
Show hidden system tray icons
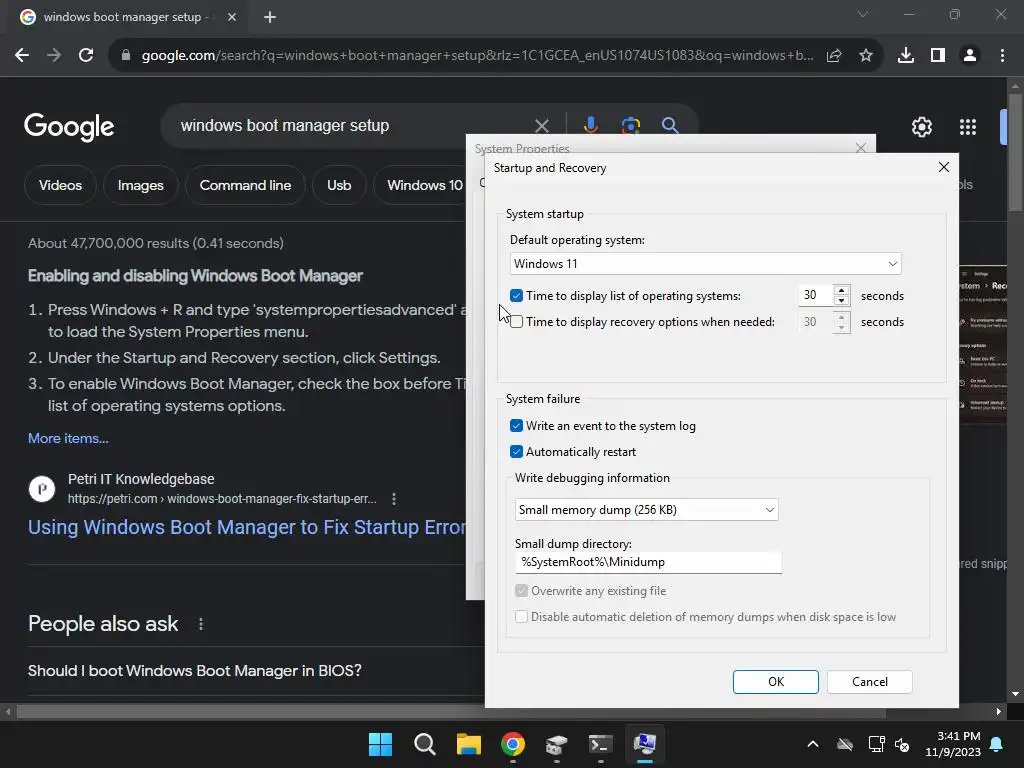coord(813,744)
